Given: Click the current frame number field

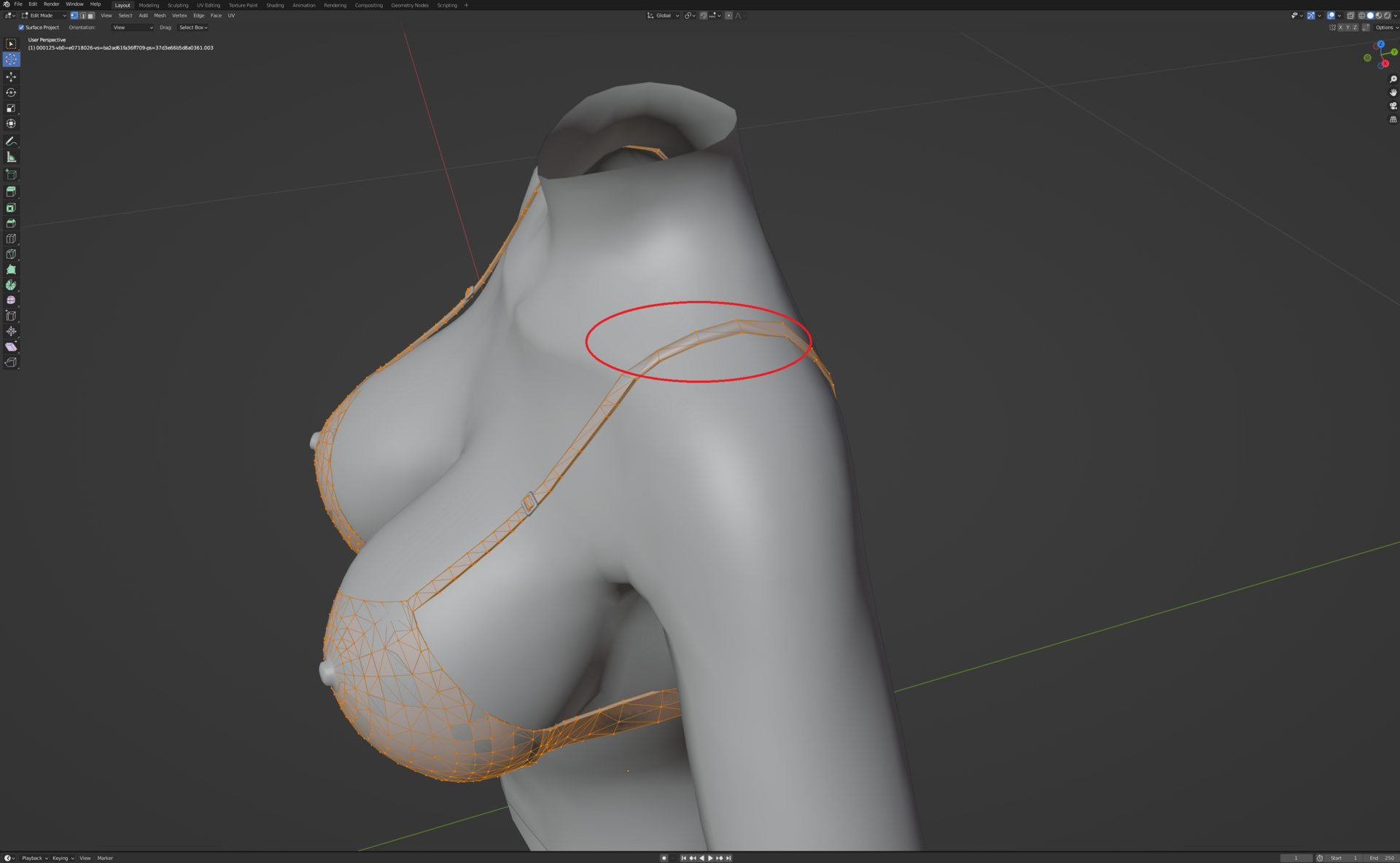Looking at the screenshot, I should (1296, 858).
